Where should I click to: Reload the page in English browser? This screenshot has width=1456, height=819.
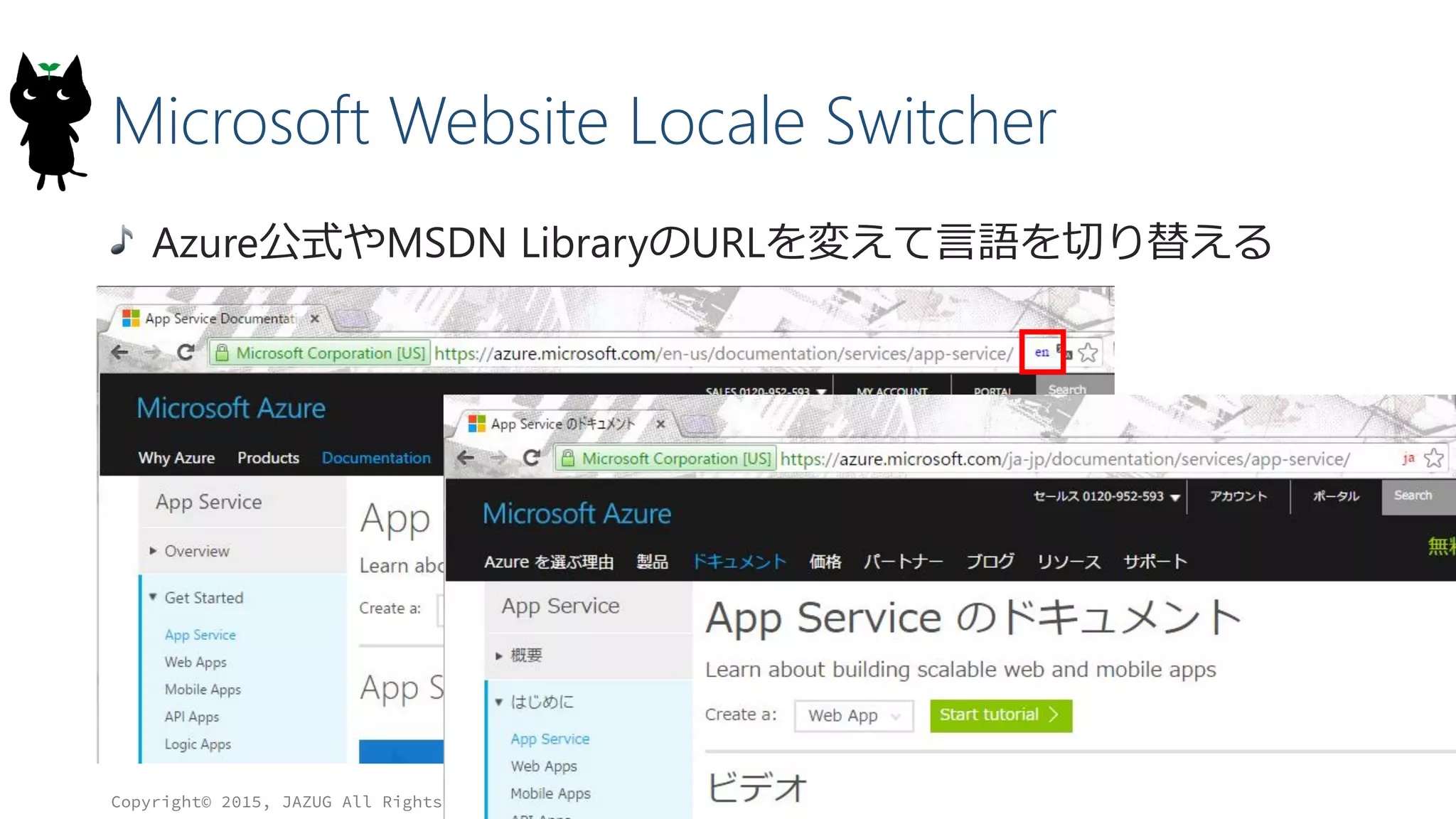pos(186,353)
